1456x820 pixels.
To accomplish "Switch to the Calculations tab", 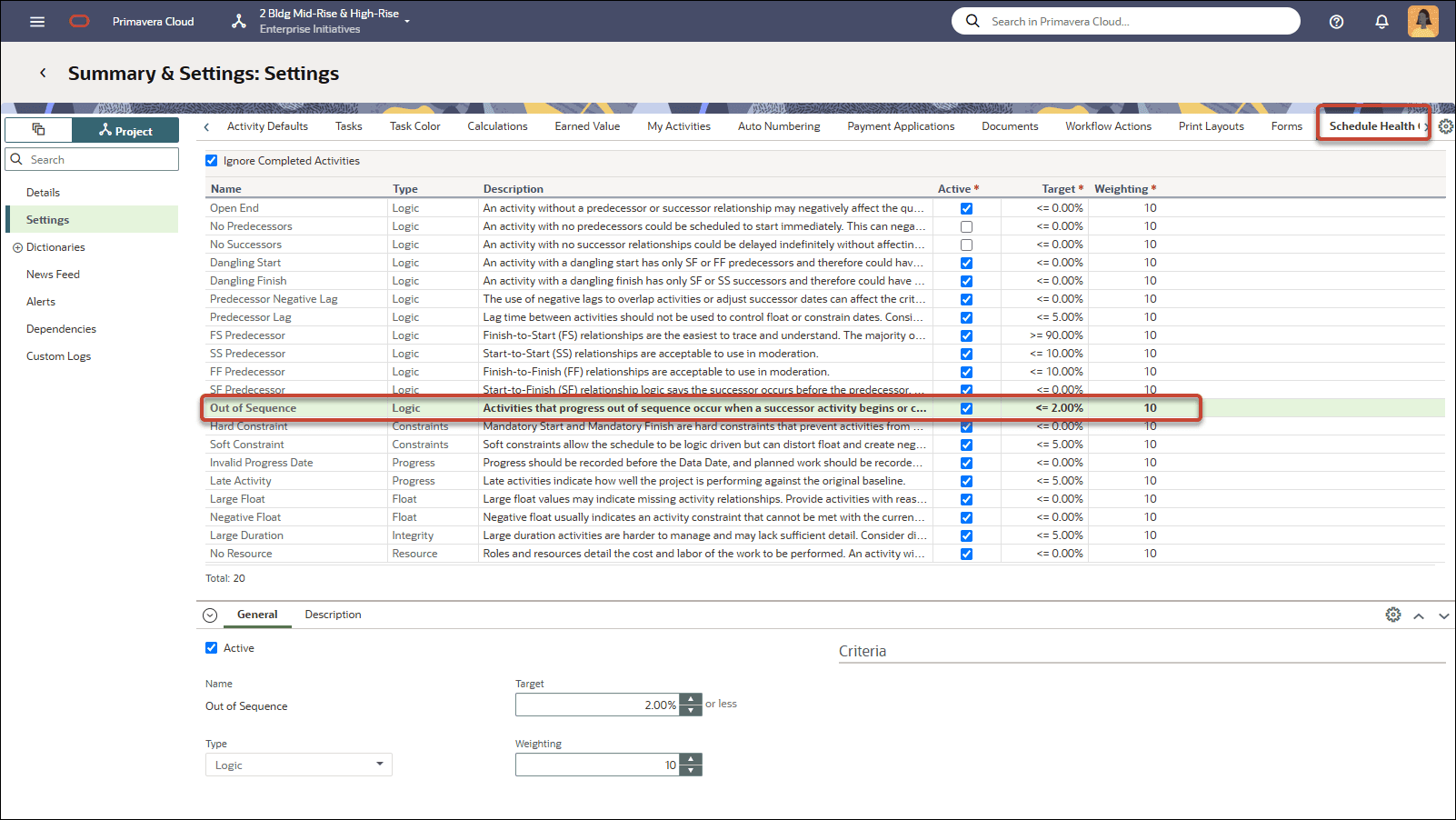I will pos(497,126).
